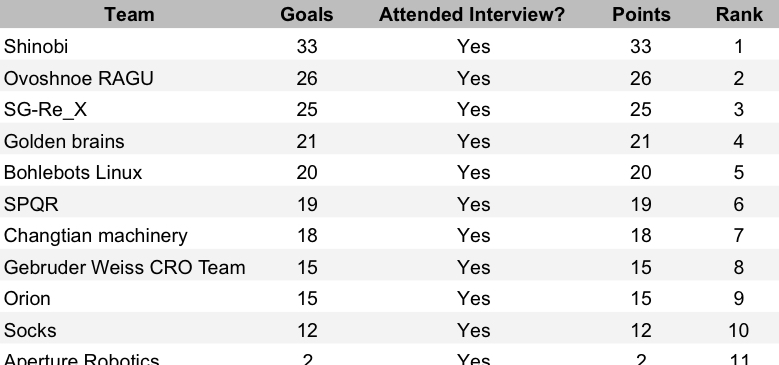Screen dimensions: 779x365
Task: Click the Rank column header
Action: tap(739, 14)
